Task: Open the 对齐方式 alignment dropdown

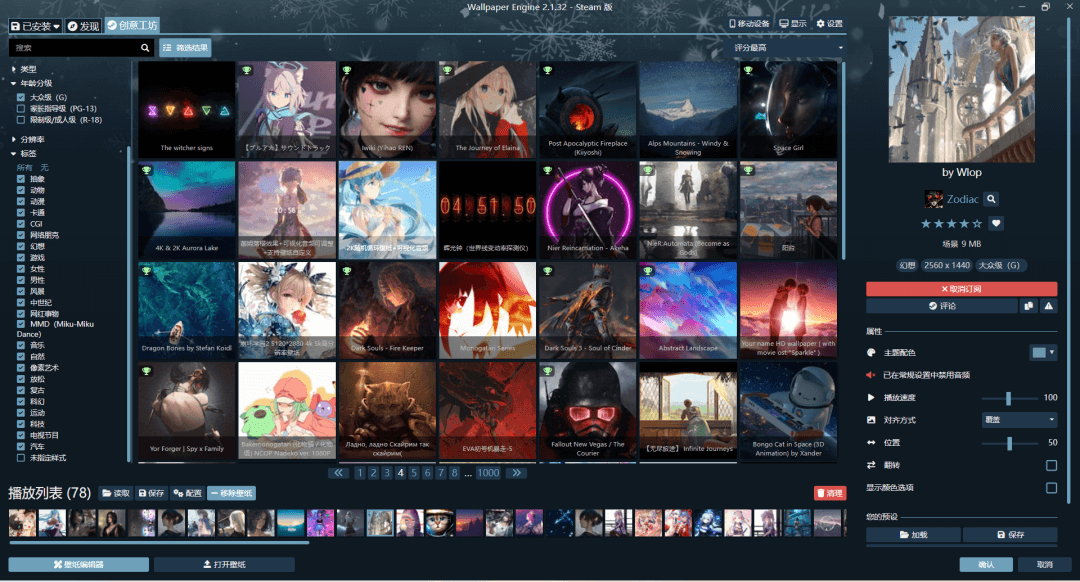Action: click(x=1019, y=419)
